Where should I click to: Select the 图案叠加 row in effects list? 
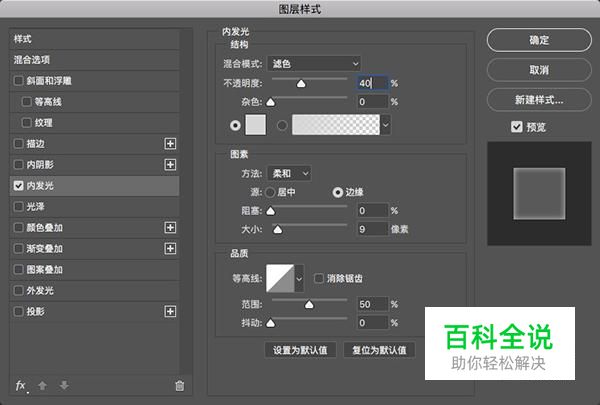pos(94,269)
